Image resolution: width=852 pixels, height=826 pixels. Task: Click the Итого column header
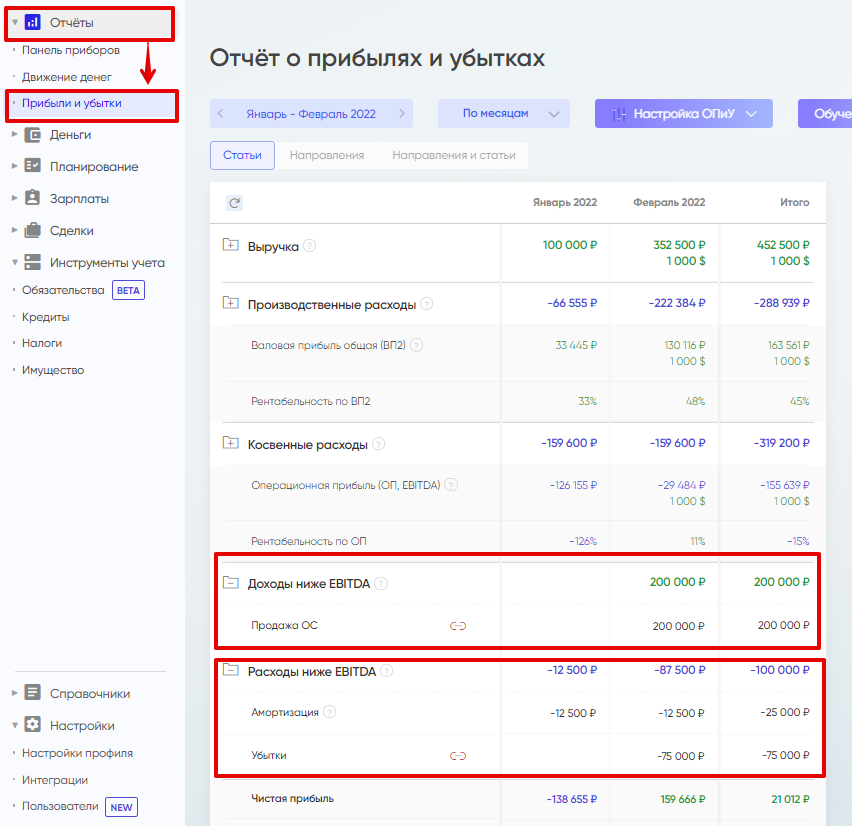tap(794, 202)
